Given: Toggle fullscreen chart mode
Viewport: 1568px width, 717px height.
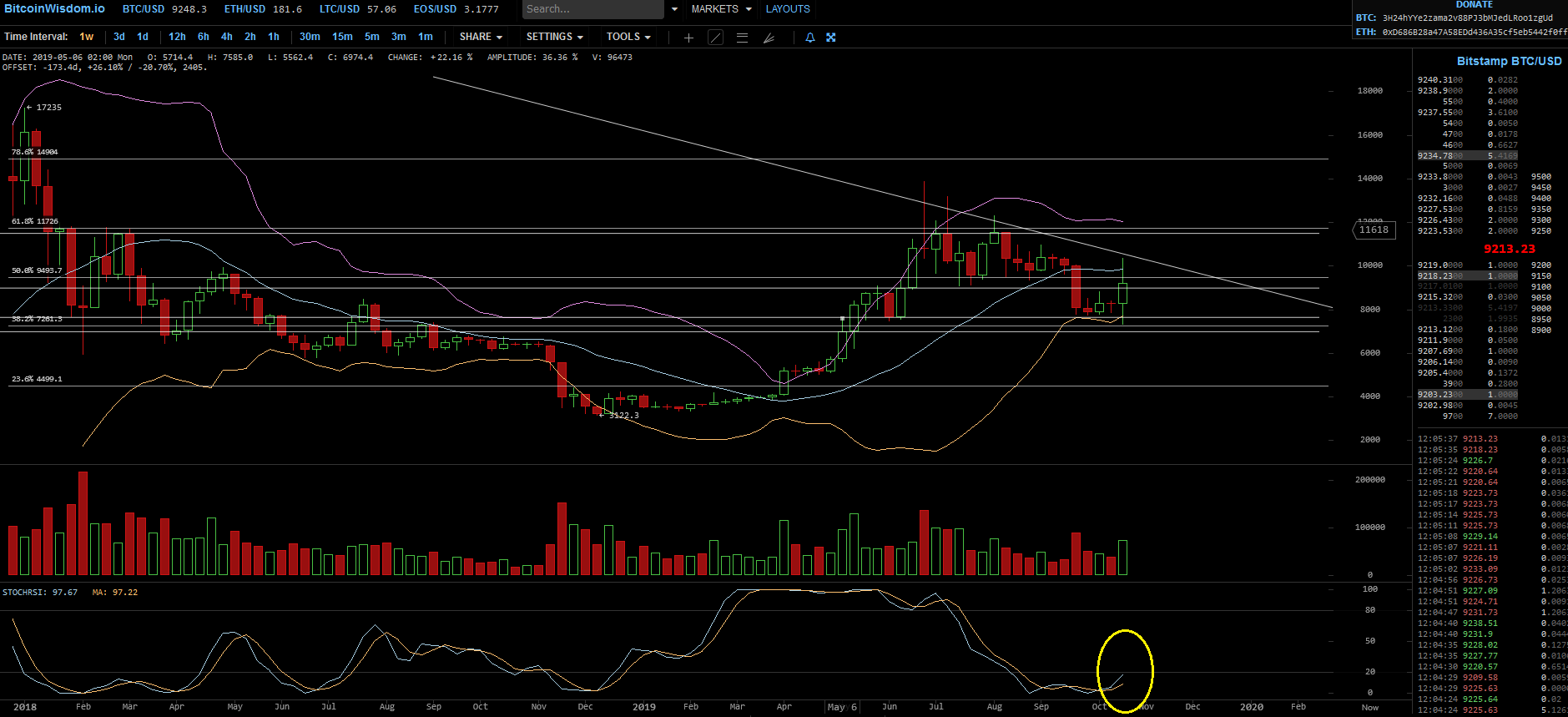Looking at the screenshot, I should click(x=830, y=38).
